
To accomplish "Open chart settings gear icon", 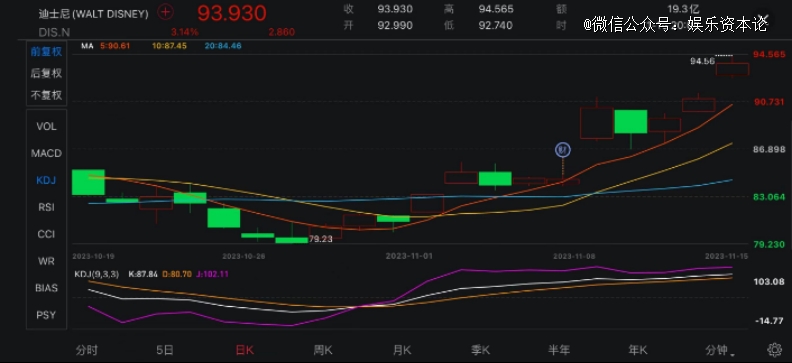I will pos(775,349).
